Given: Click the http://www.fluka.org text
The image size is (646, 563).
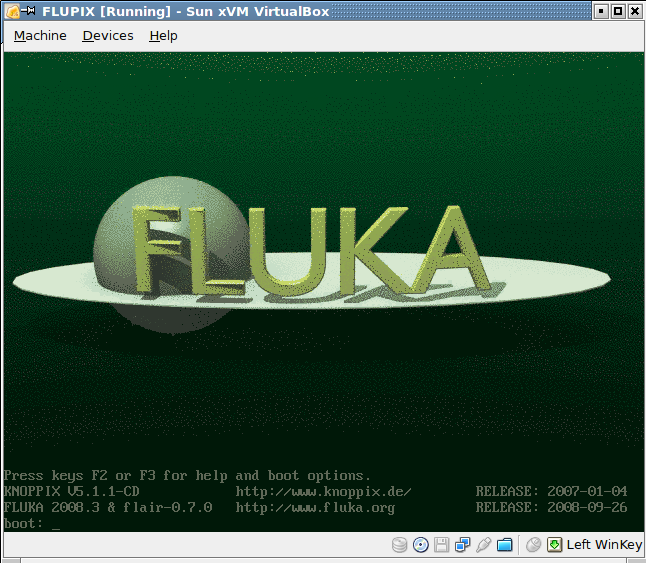Looking at the screenshot, I should [x=315, y=507].
